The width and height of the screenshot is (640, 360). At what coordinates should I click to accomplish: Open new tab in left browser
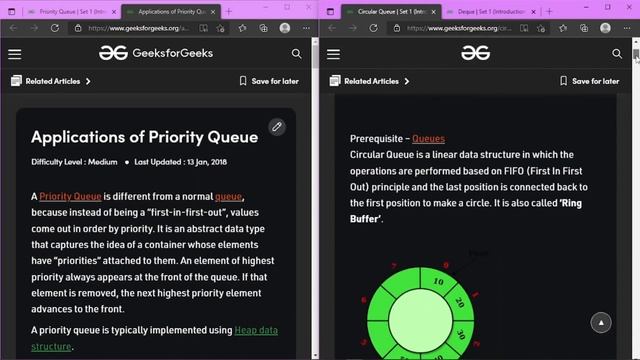229,12
